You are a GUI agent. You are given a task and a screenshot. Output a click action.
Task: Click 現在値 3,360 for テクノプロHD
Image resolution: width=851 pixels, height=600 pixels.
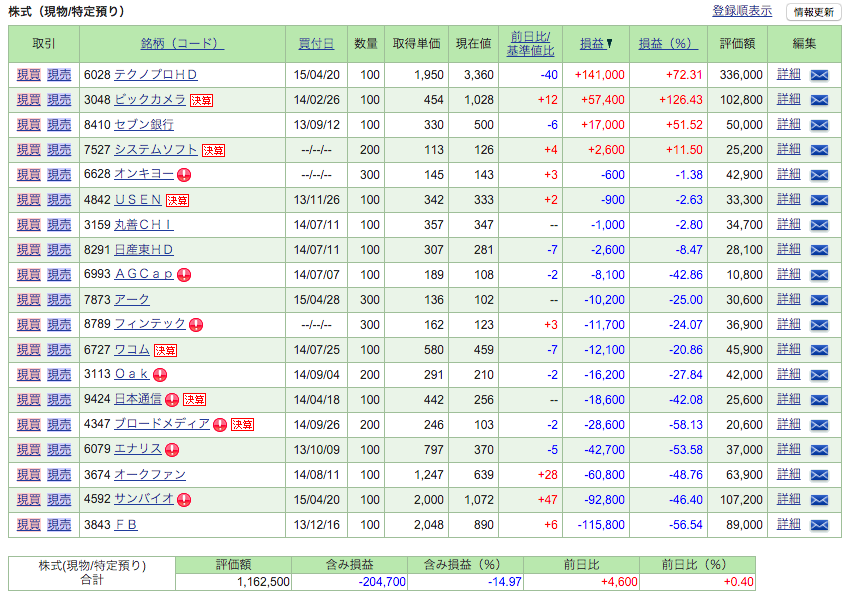click(479, 75)
